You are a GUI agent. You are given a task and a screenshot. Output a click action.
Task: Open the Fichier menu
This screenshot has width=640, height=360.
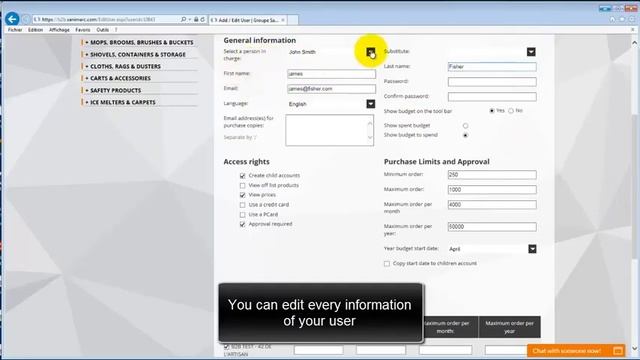(x=15, y=30)
